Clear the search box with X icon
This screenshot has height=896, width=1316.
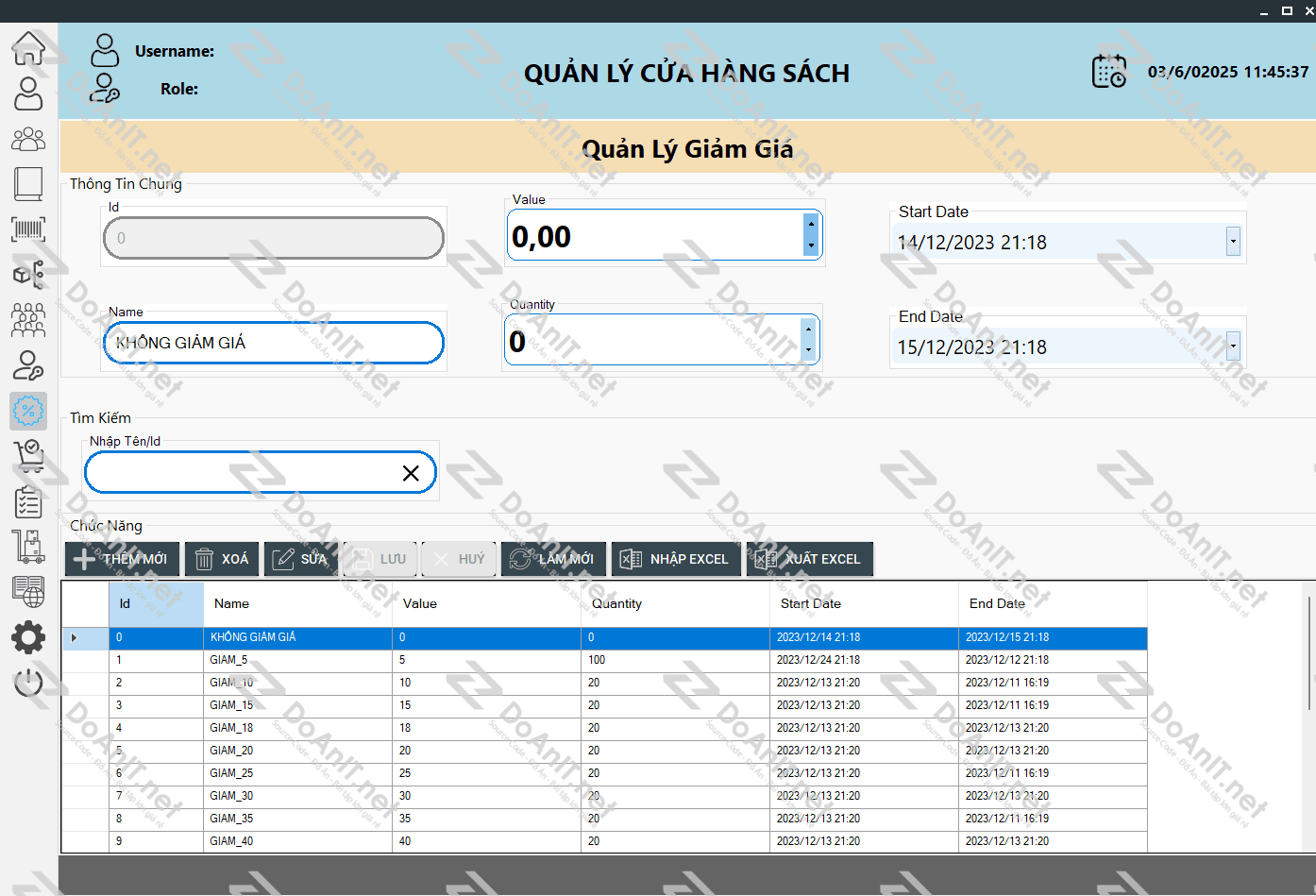(411, 473)
